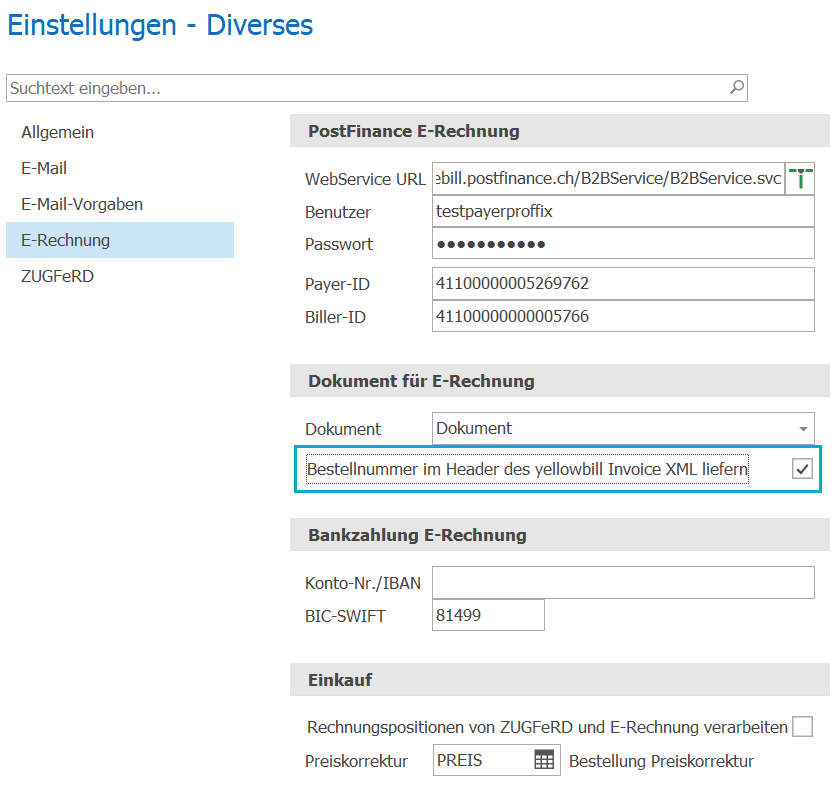
Task: Edit the Payer-ID field
Action: pos(623,283)
